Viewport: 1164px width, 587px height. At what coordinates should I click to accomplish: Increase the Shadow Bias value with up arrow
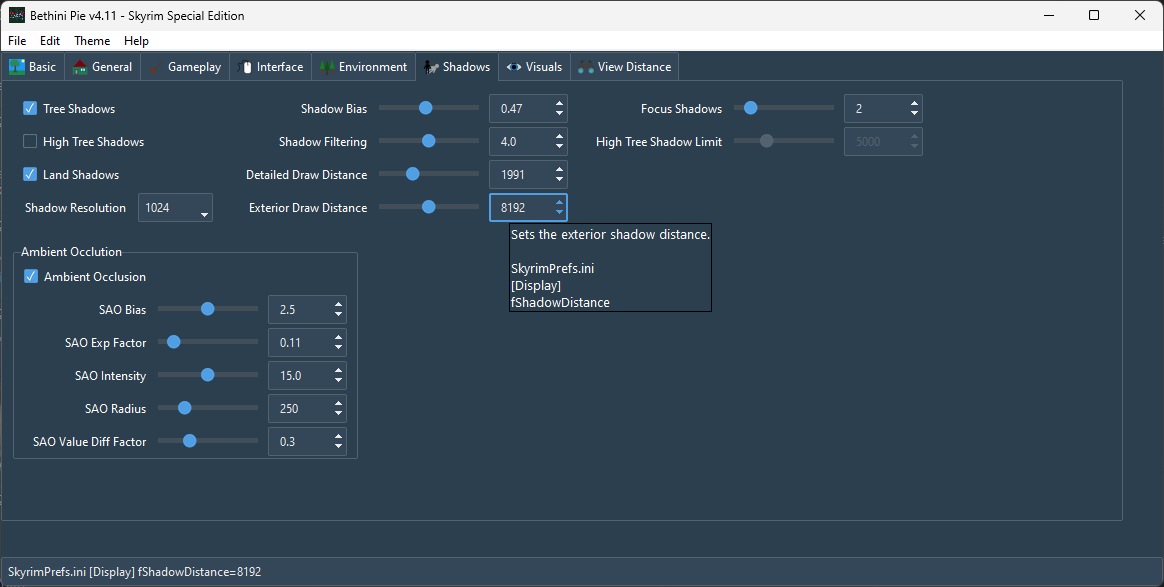(559, 104)
